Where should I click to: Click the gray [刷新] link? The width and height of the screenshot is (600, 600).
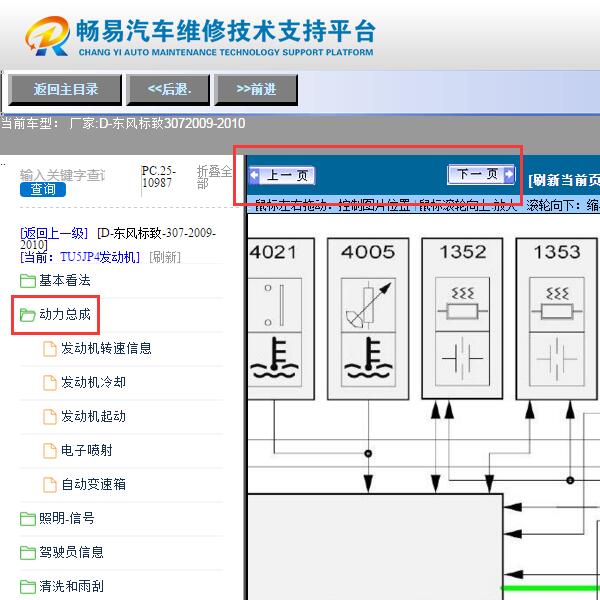(165, 257)
